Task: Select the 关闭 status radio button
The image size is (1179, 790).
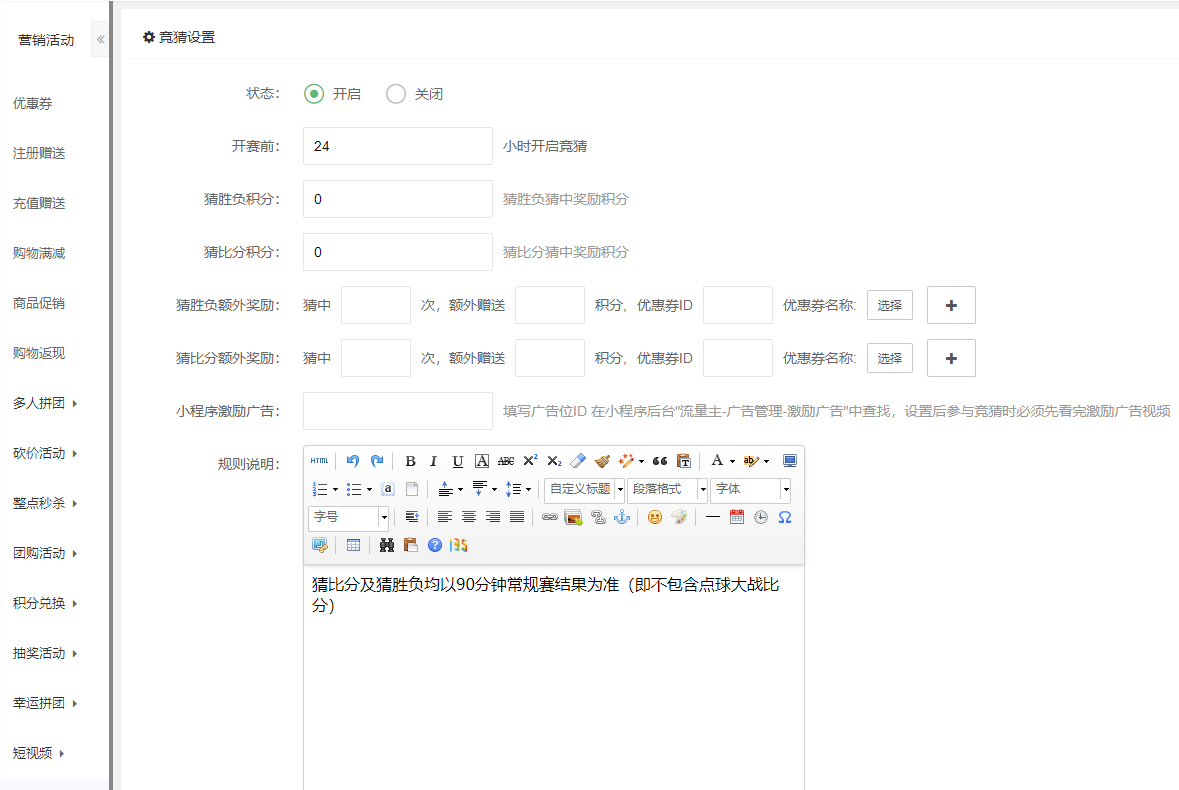Action: (396, 94)
